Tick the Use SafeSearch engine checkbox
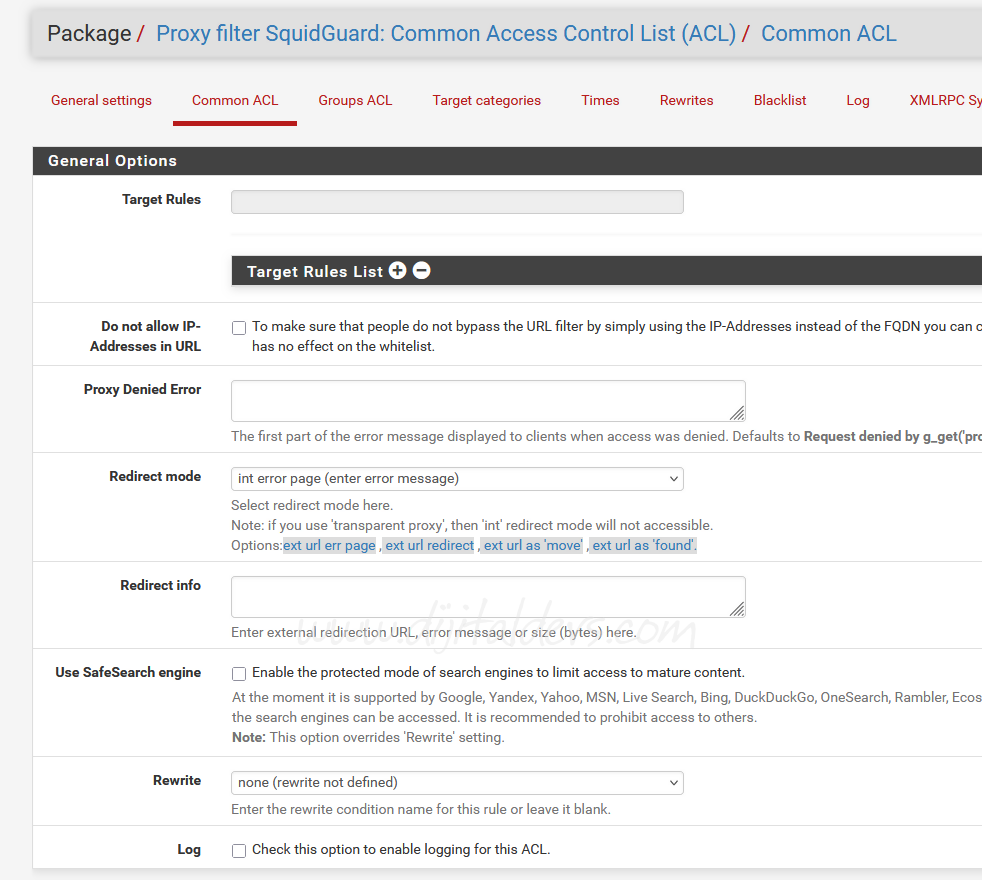The image size is (982, 880). 239,674
